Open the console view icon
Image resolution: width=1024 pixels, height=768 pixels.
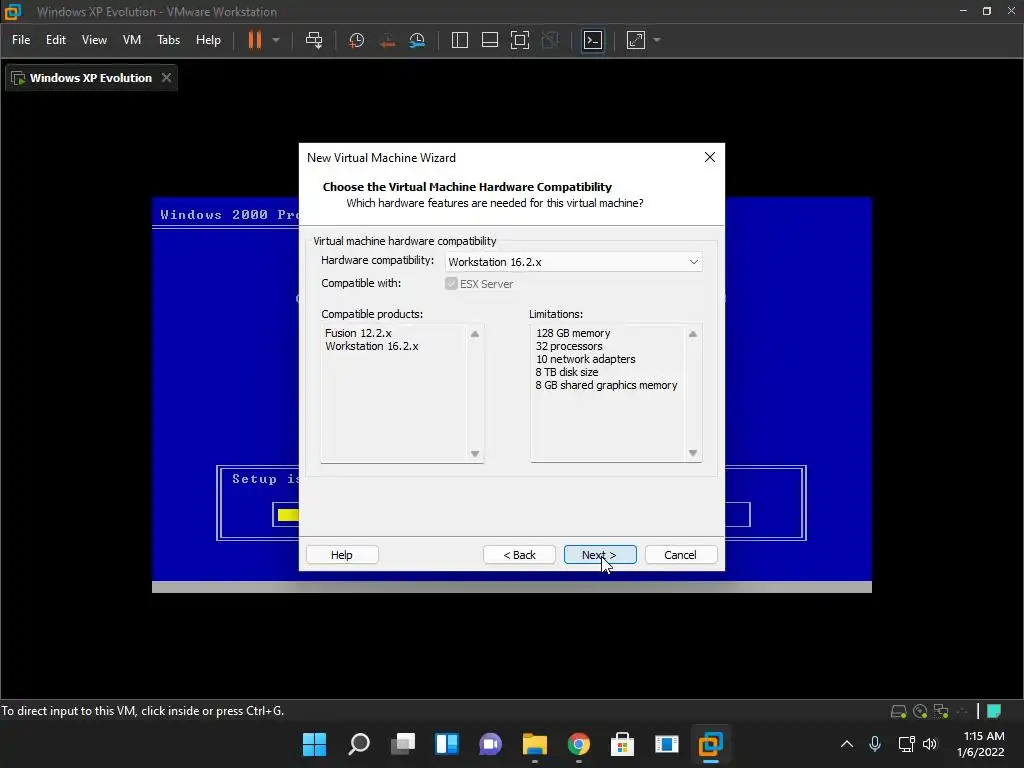593,40
